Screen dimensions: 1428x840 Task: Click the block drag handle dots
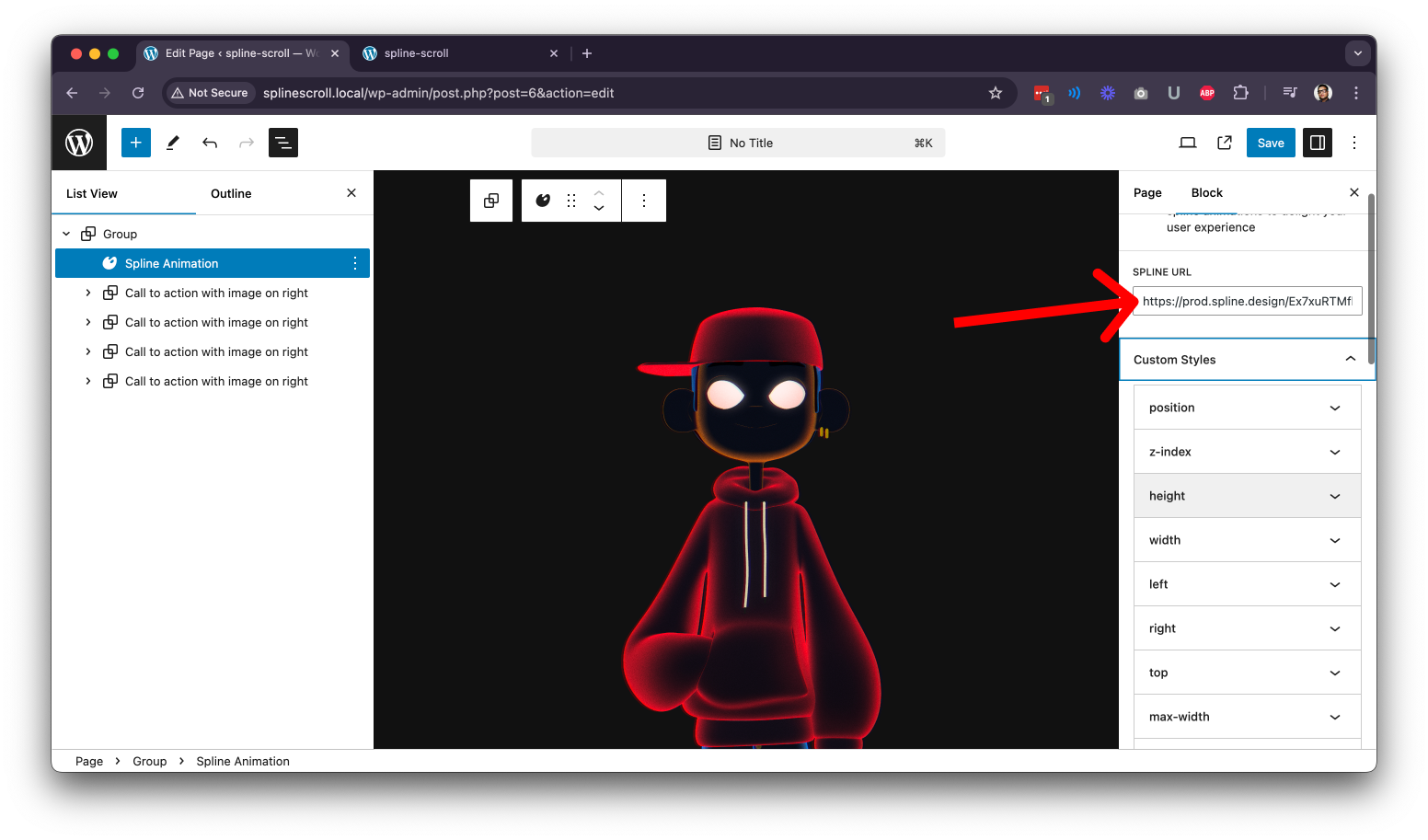[571, 201]
